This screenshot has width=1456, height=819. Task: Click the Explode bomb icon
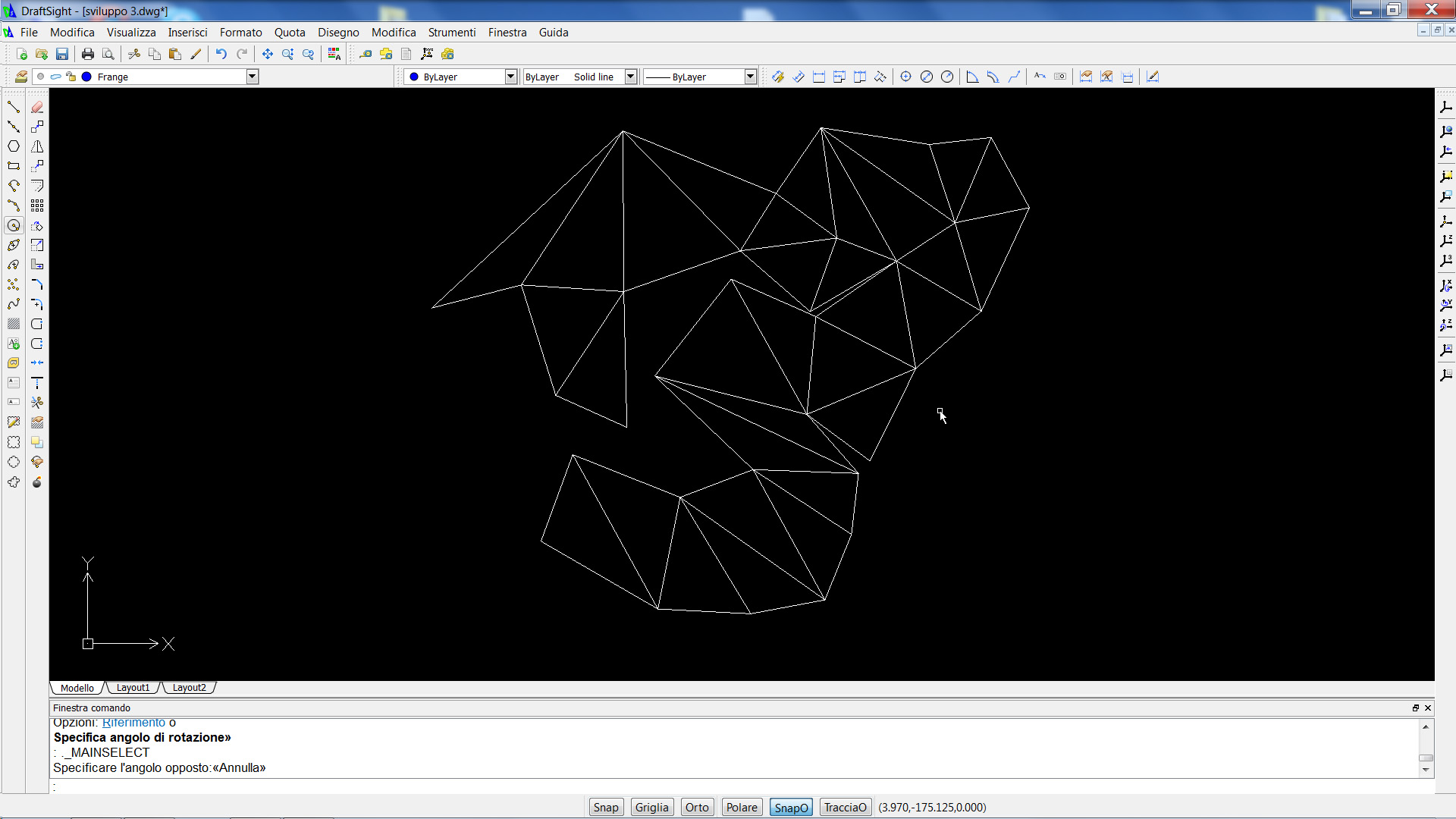pyautogui.click(x=37, y=482)
